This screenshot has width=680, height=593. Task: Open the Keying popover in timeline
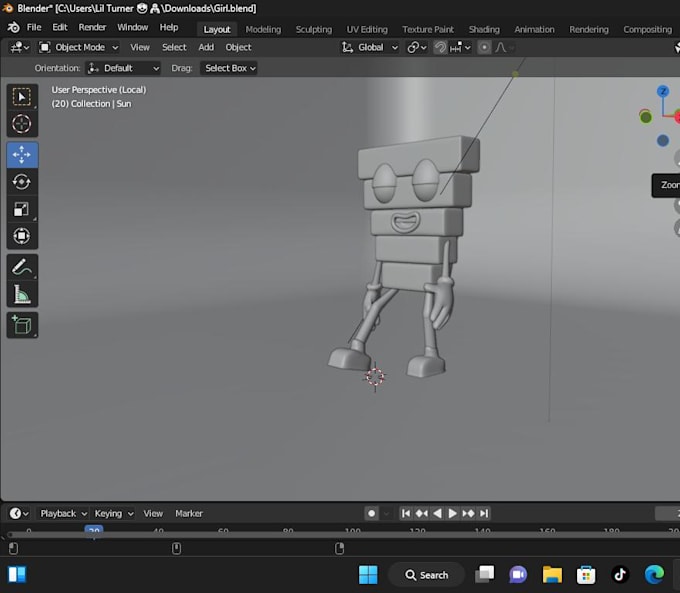coord(114,514)
